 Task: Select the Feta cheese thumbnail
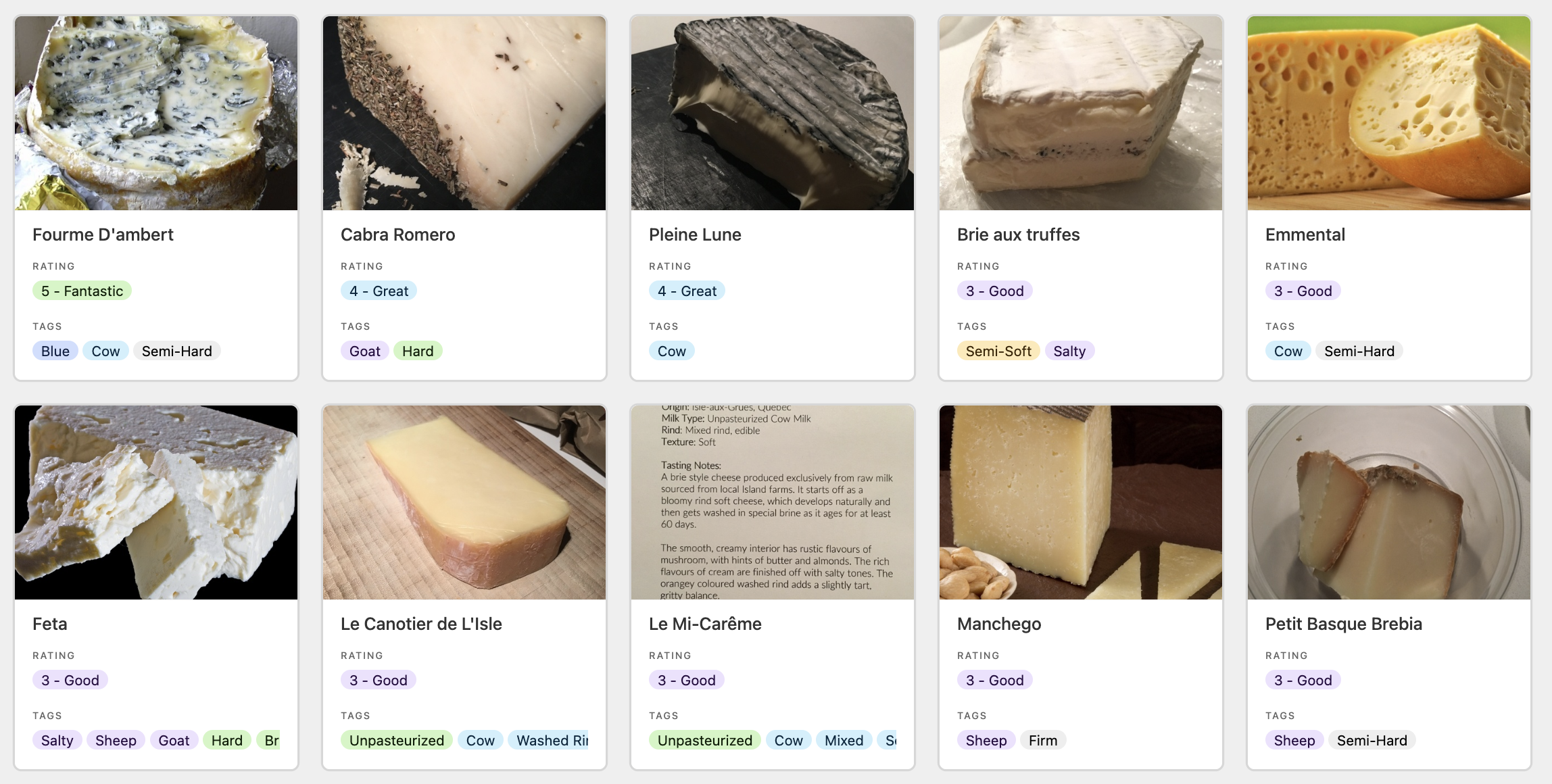156,502
